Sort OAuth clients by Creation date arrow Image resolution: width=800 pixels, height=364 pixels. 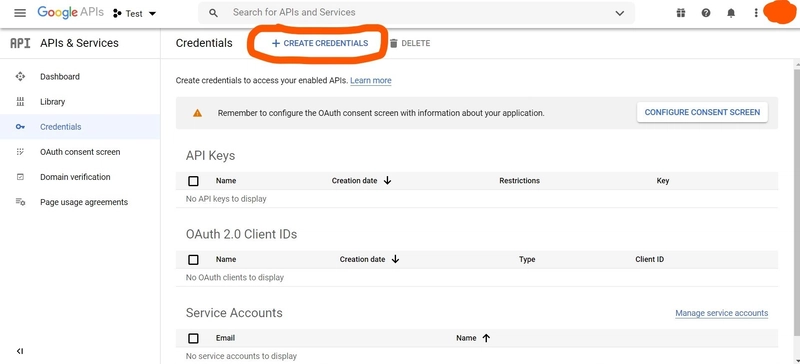click(x=395, y=259)
